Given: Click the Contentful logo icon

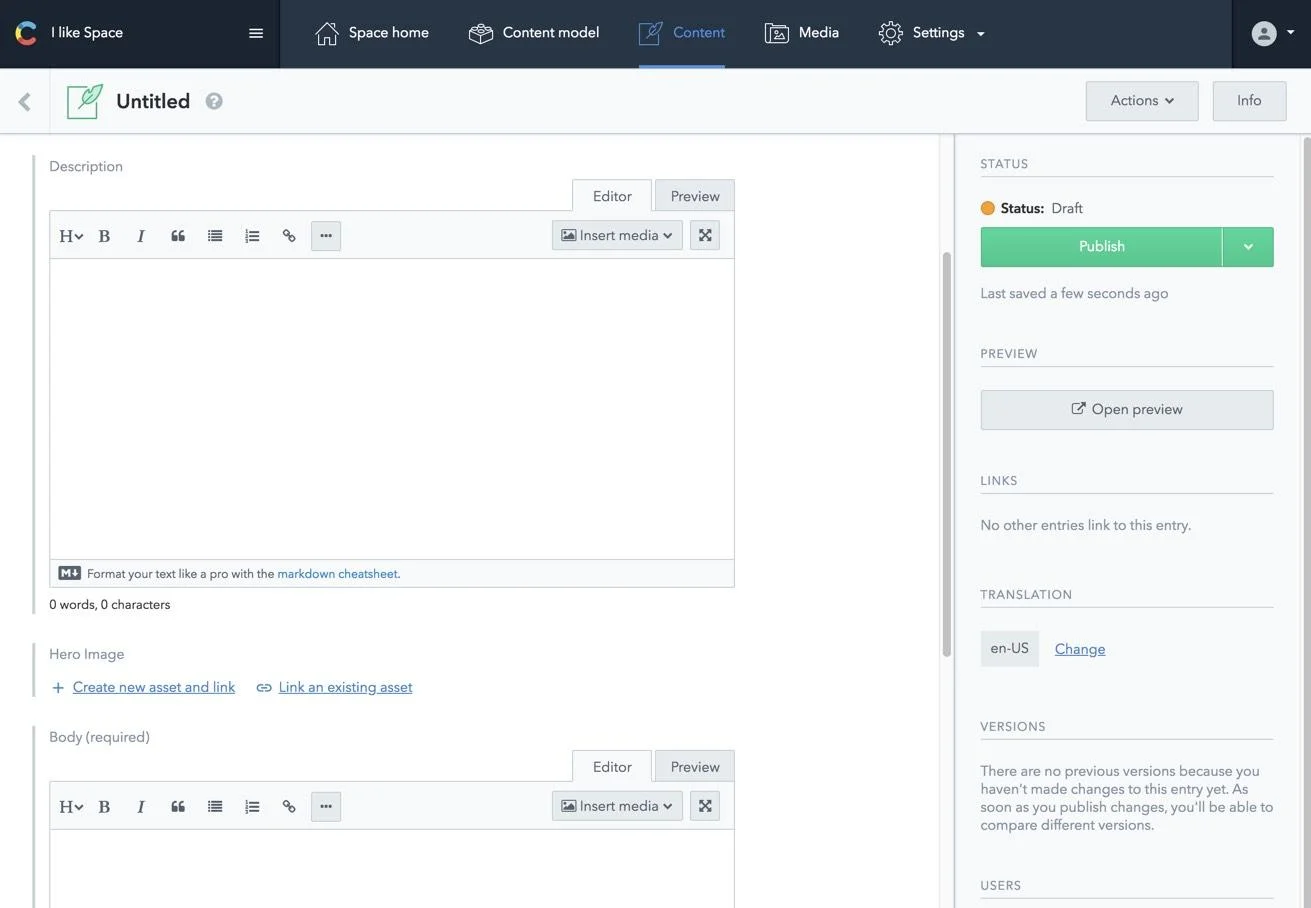Looking at the screenshot, I should click(x=26, y=33).
